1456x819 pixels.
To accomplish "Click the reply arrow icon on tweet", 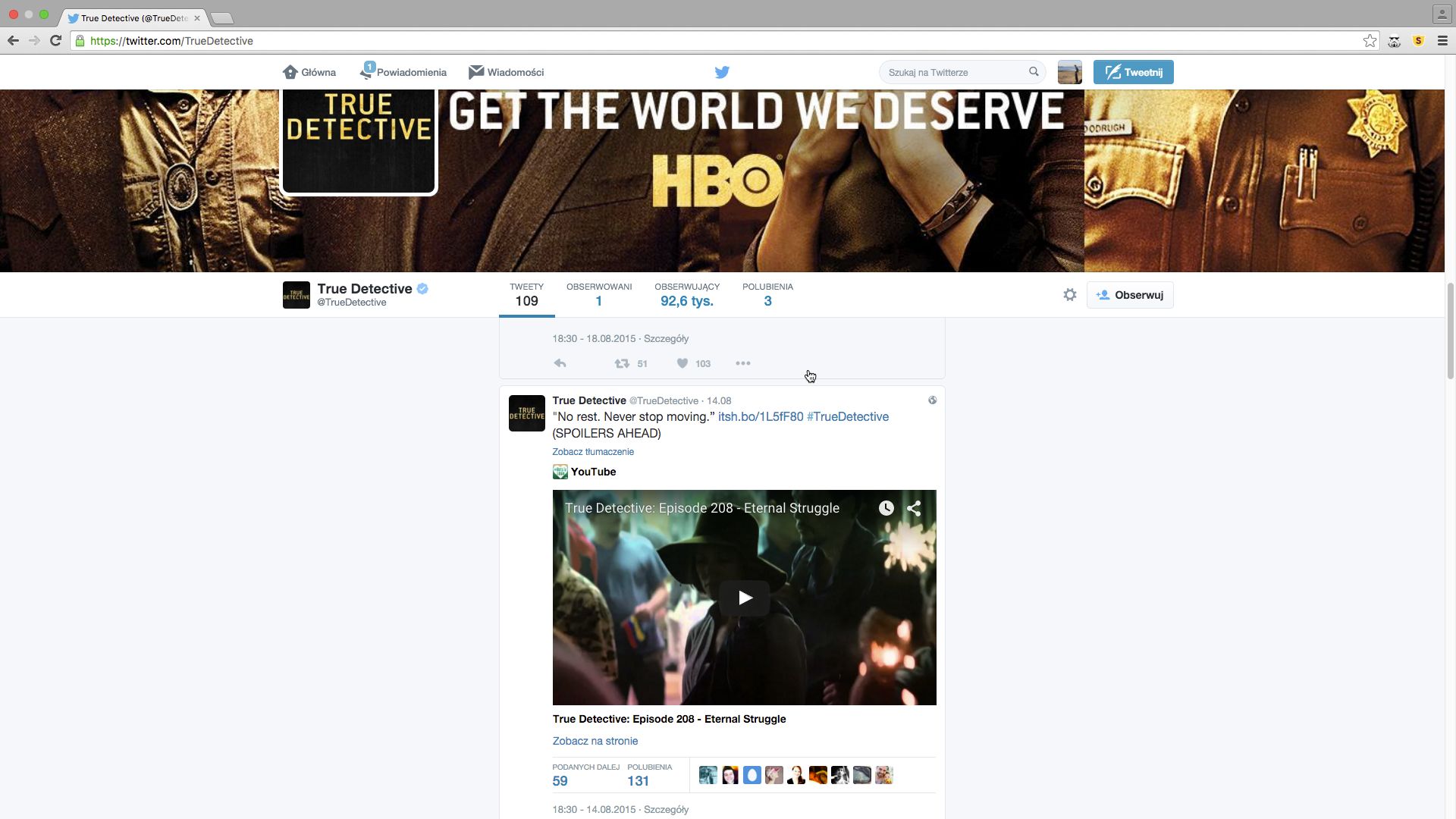I will pos(560,363).
